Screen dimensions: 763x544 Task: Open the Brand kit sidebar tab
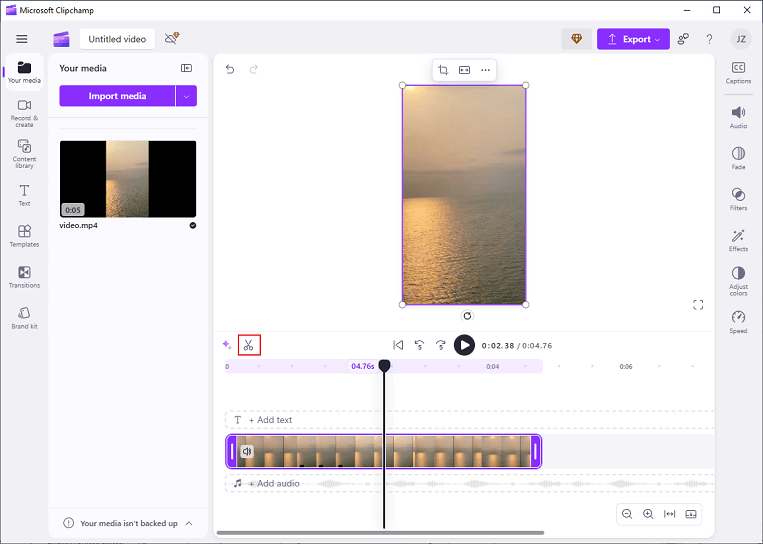[x=24, y=318]
